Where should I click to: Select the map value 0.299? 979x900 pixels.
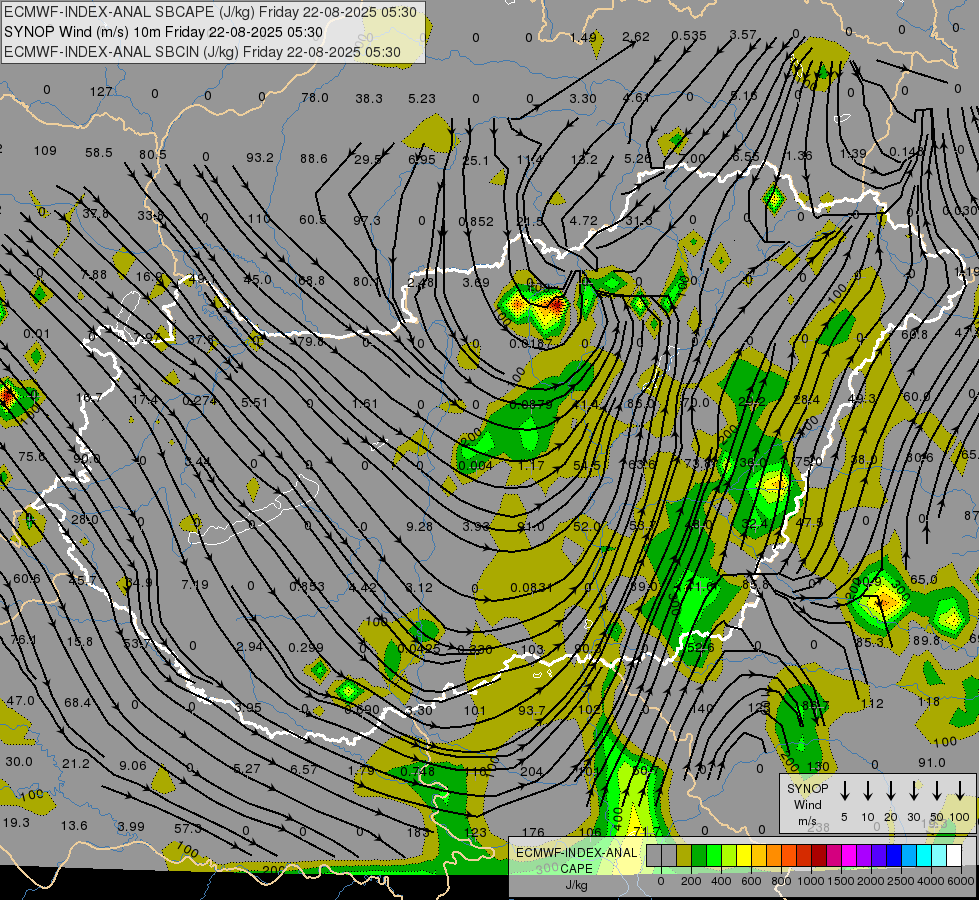[306, 648]
